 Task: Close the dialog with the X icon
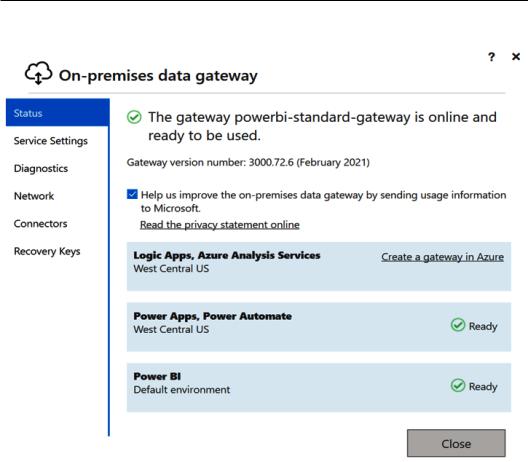[516, 57]
